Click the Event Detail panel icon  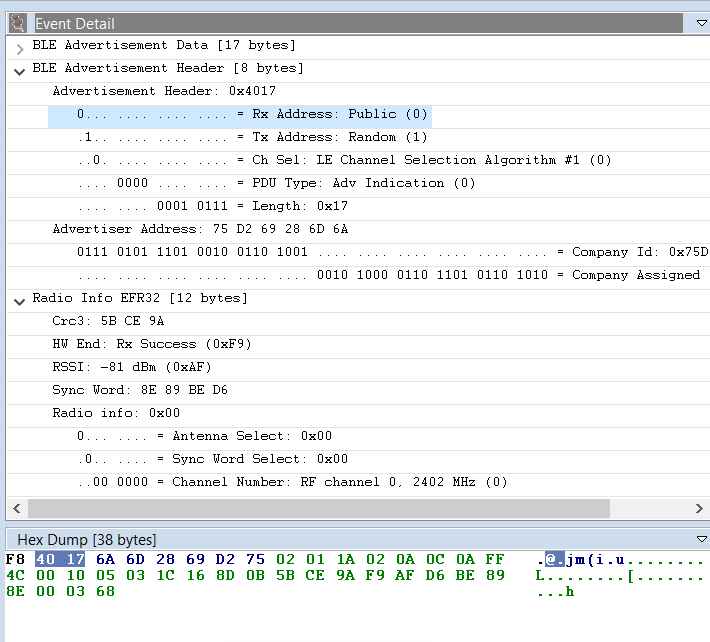[x=17, y=22]
